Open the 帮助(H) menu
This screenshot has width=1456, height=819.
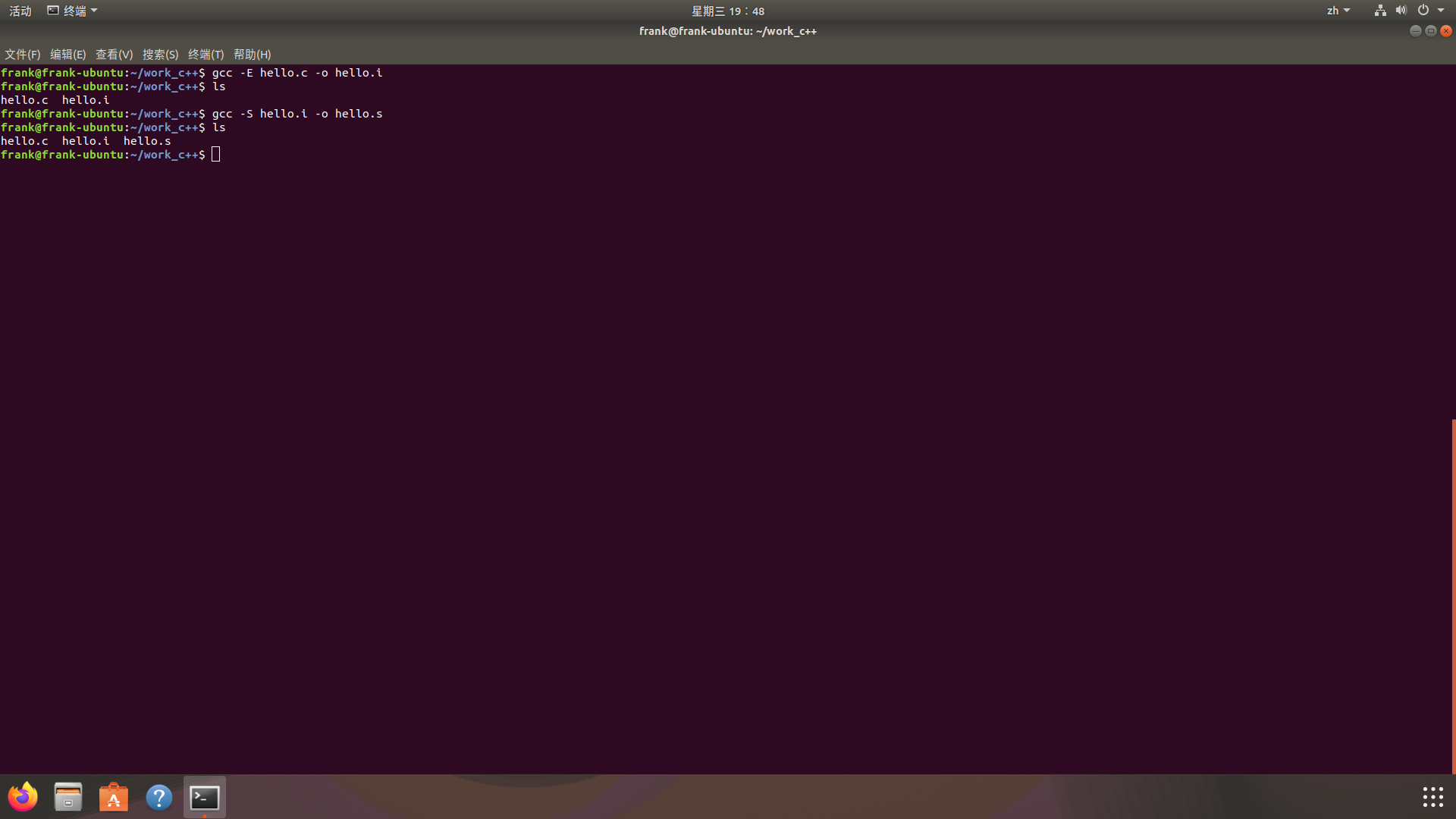(252, 55)
